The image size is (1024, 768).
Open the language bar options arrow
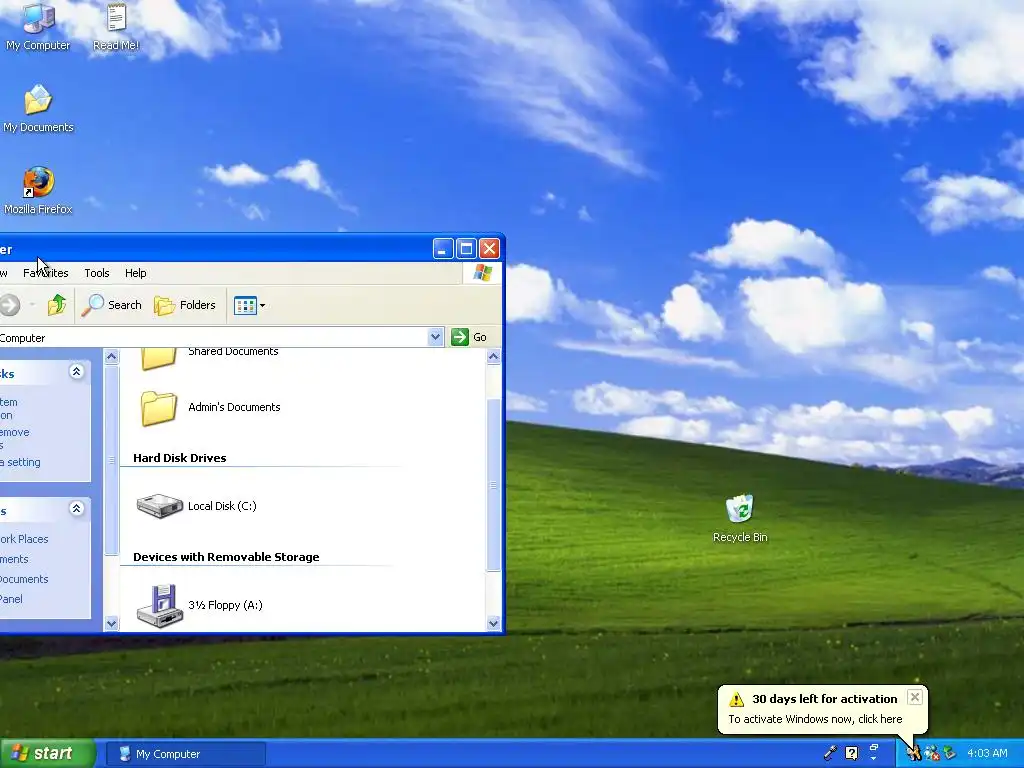[x=874, y=758]
